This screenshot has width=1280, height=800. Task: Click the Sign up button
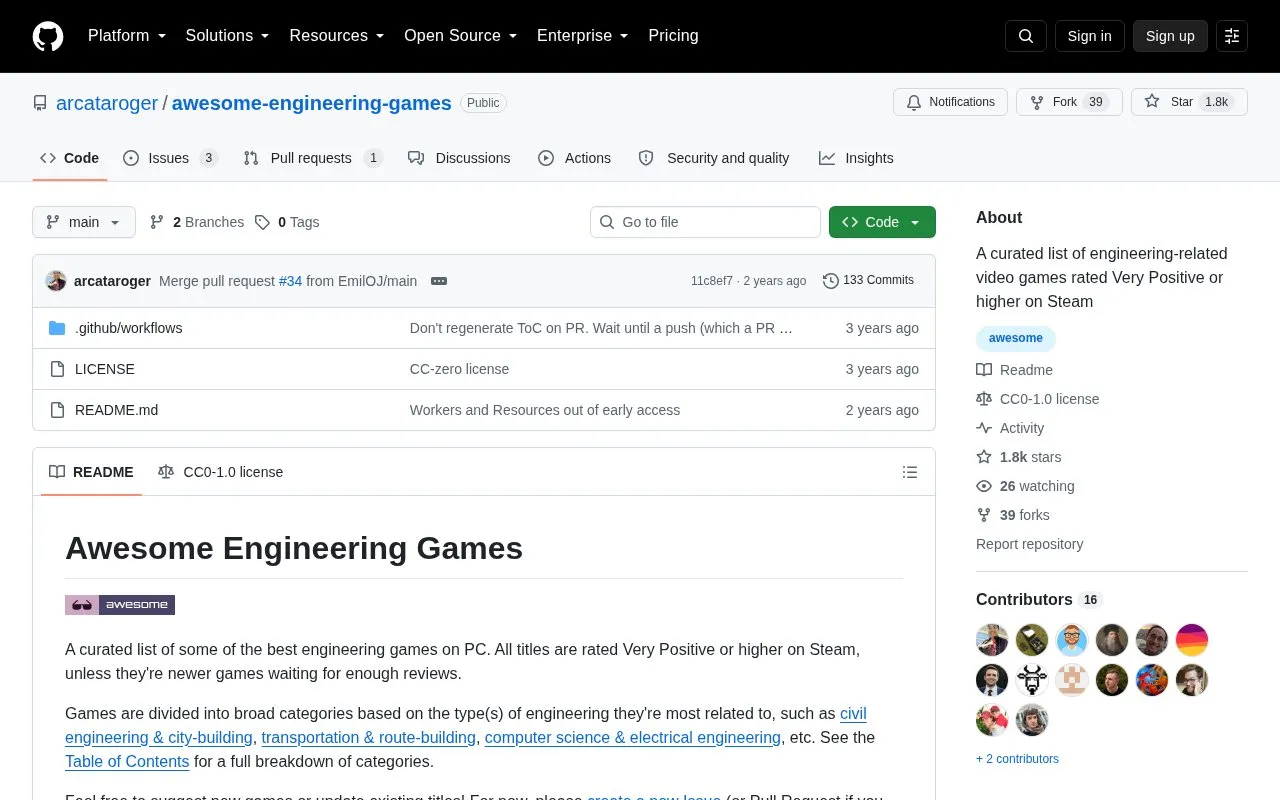tap(1170, 36)
